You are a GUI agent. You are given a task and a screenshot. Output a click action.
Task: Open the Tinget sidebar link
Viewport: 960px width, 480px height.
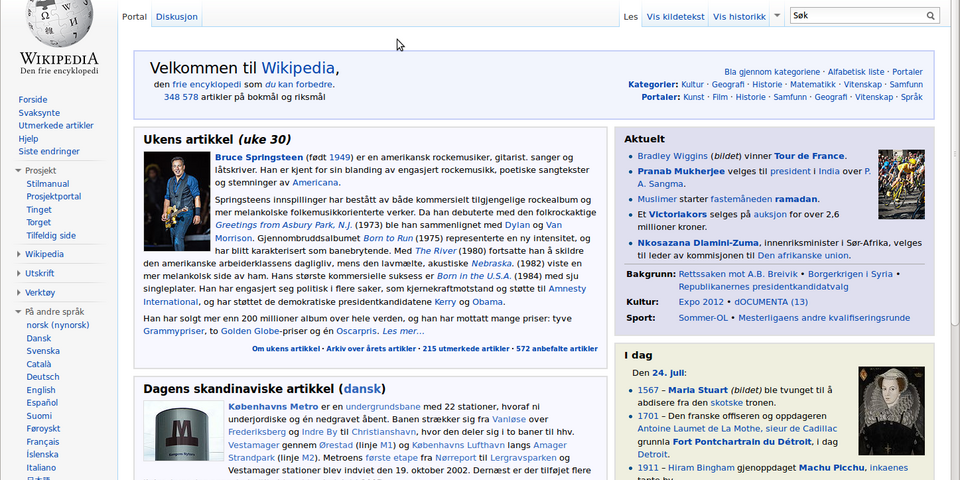tap(39, 209)
